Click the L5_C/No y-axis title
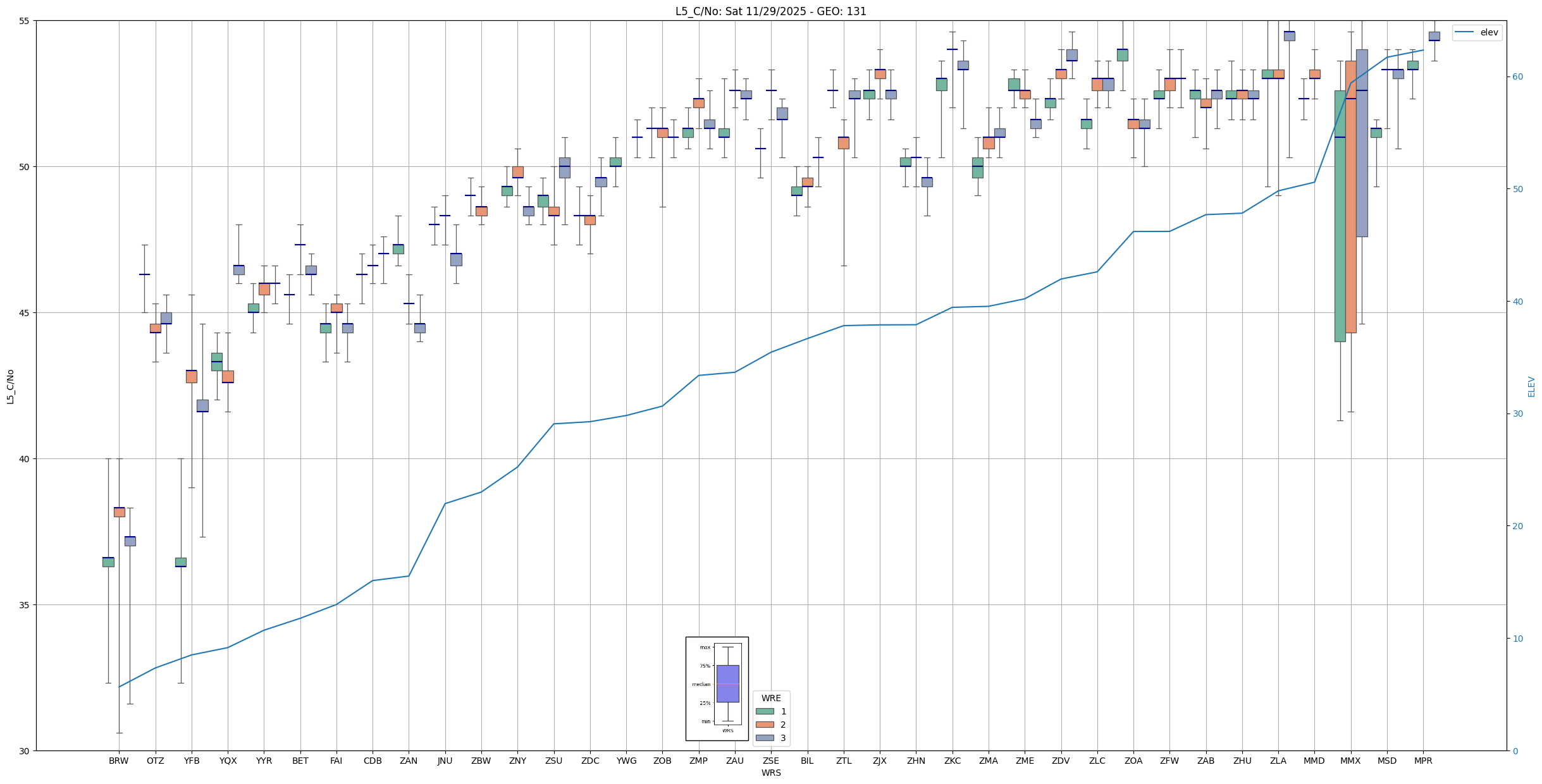Screen dimensions: 1542x784 tap(10, 386)
